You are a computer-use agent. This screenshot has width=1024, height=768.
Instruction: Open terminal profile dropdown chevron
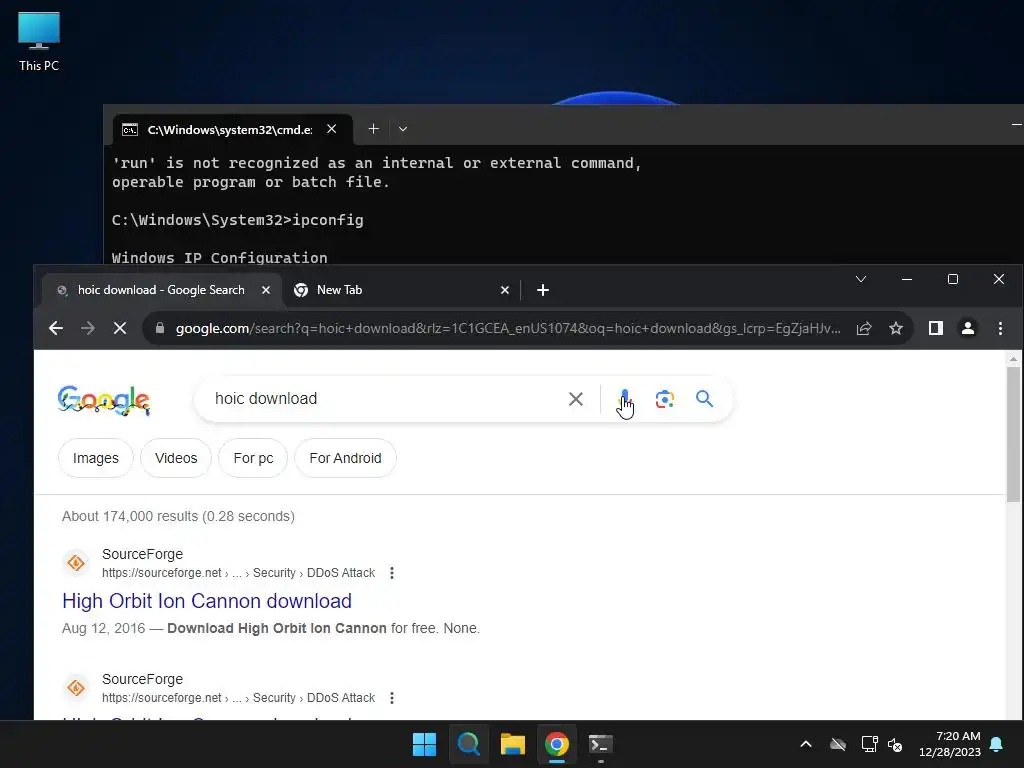(403, 129)
